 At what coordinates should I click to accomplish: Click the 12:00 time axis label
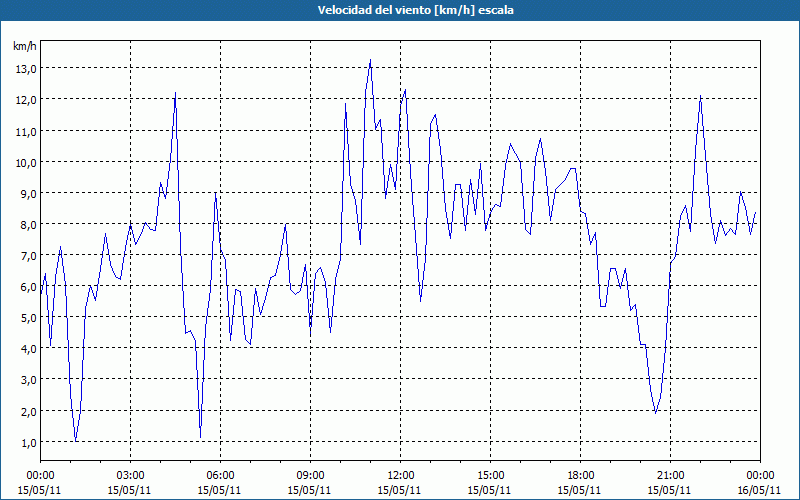point(400,476)
